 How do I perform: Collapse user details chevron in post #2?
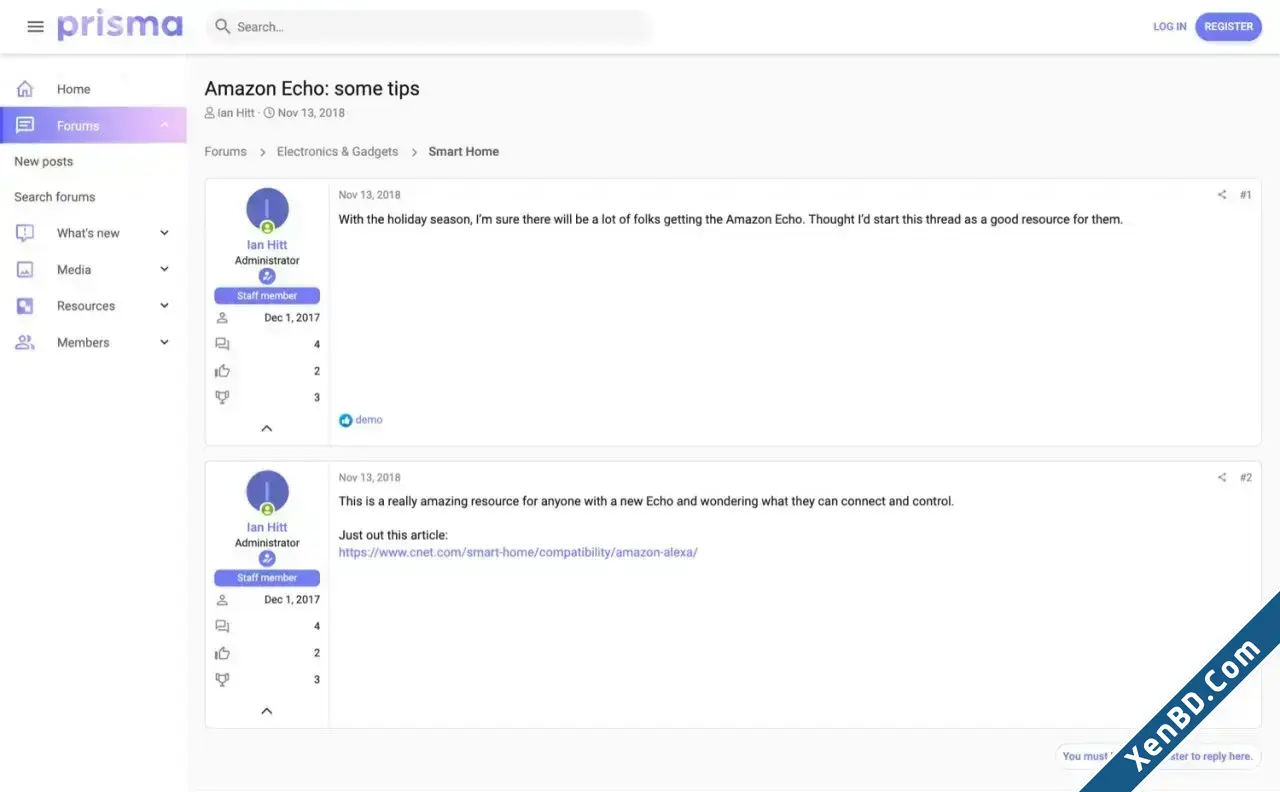[x=267, y=711]
